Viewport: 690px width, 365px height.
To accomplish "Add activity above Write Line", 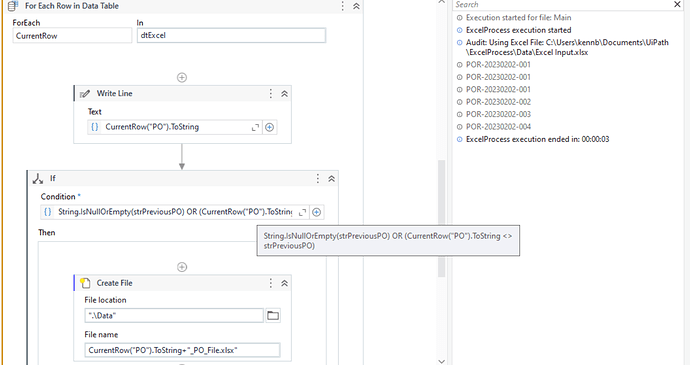I will 182,77.
